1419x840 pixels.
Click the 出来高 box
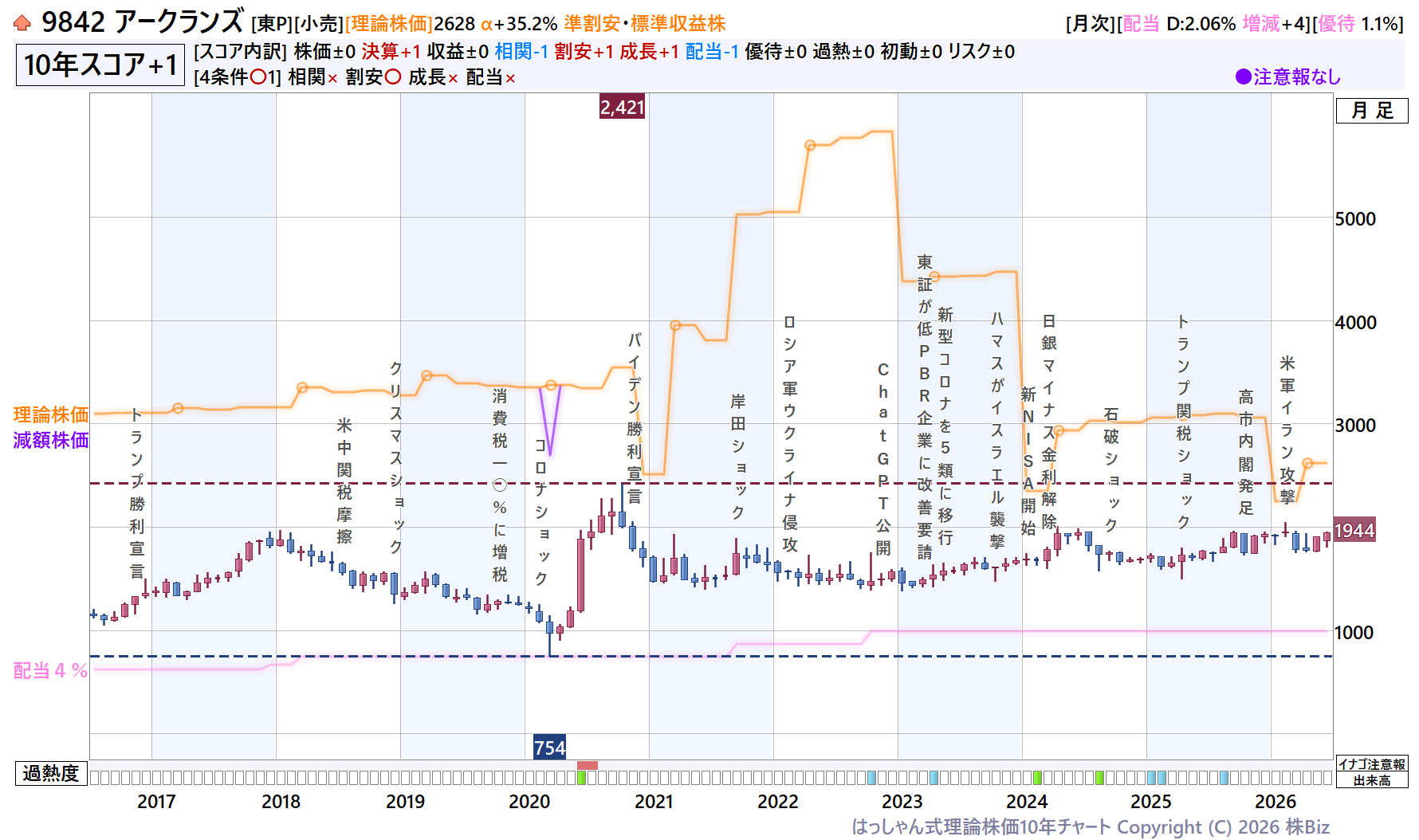coord(1372,780)
